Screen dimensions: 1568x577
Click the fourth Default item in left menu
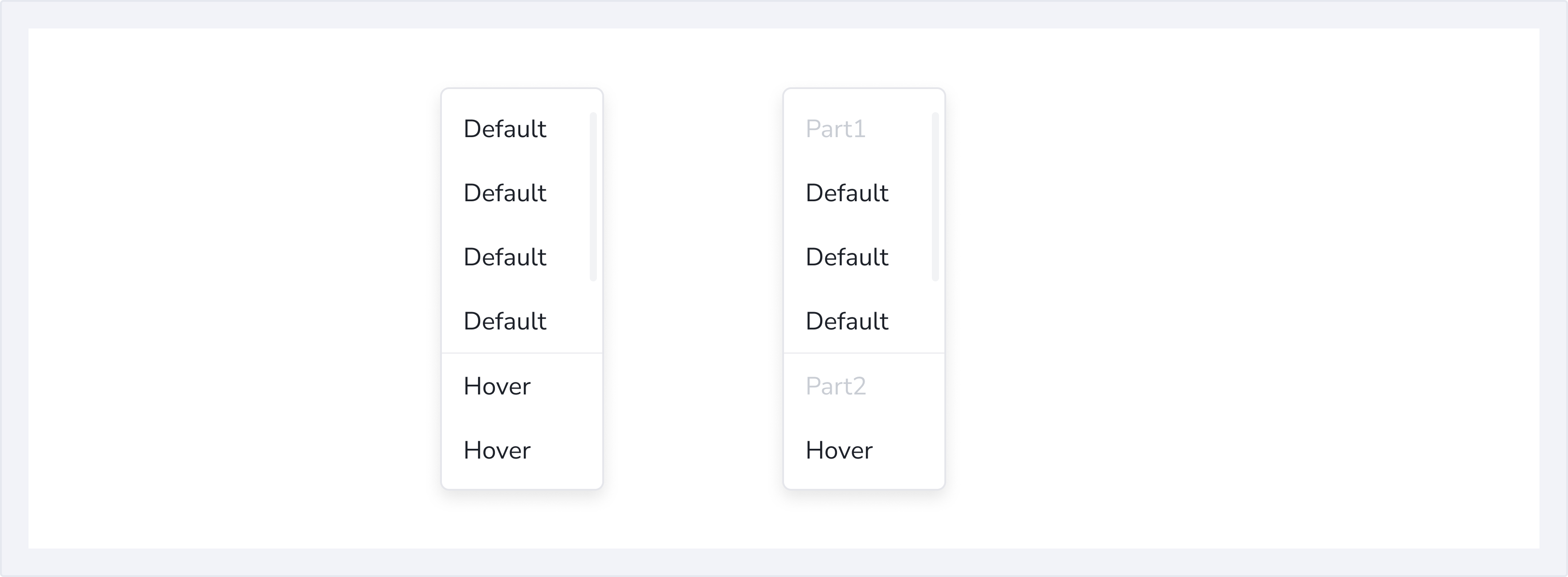click(505, 321)
